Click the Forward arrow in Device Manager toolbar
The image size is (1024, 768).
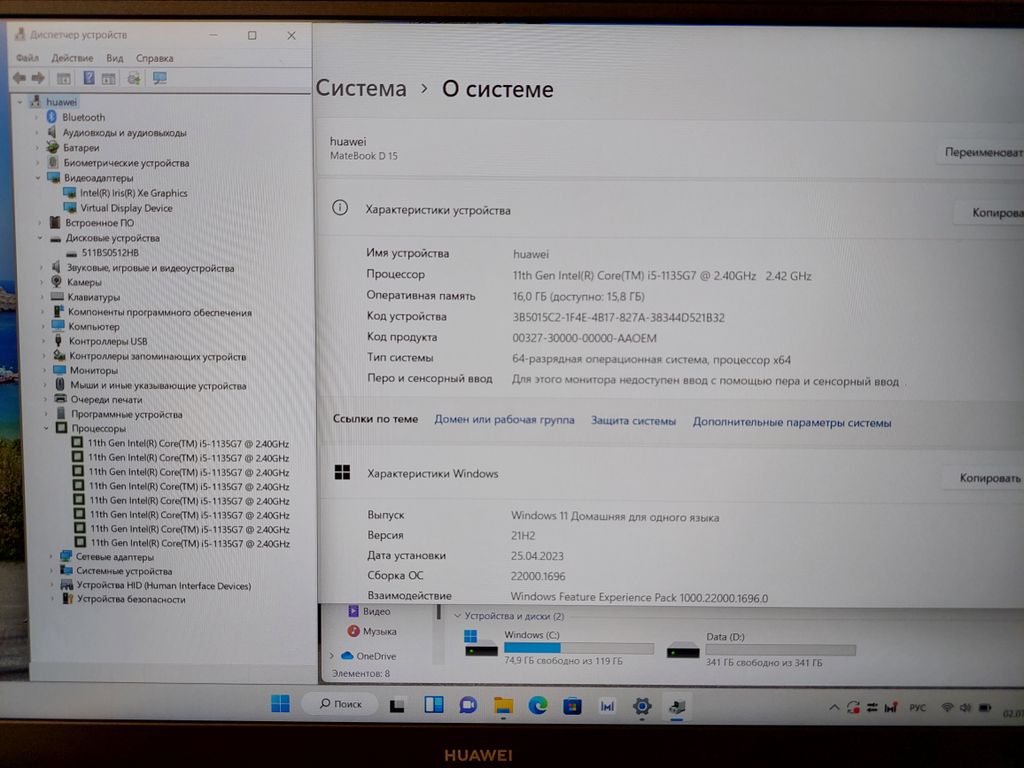tap(38, 78)
